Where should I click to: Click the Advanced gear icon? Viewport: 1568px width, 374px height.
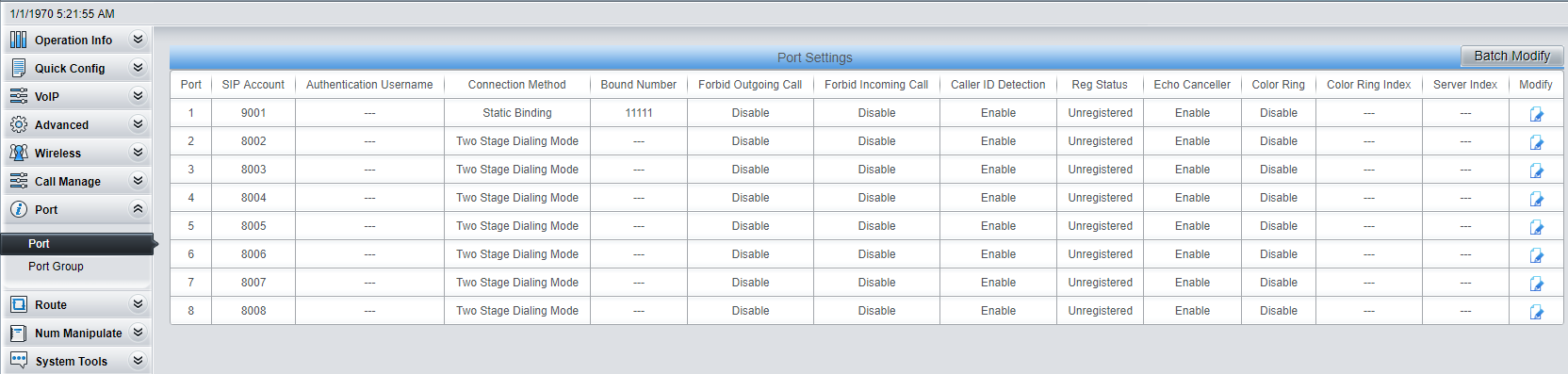point(18,124)
